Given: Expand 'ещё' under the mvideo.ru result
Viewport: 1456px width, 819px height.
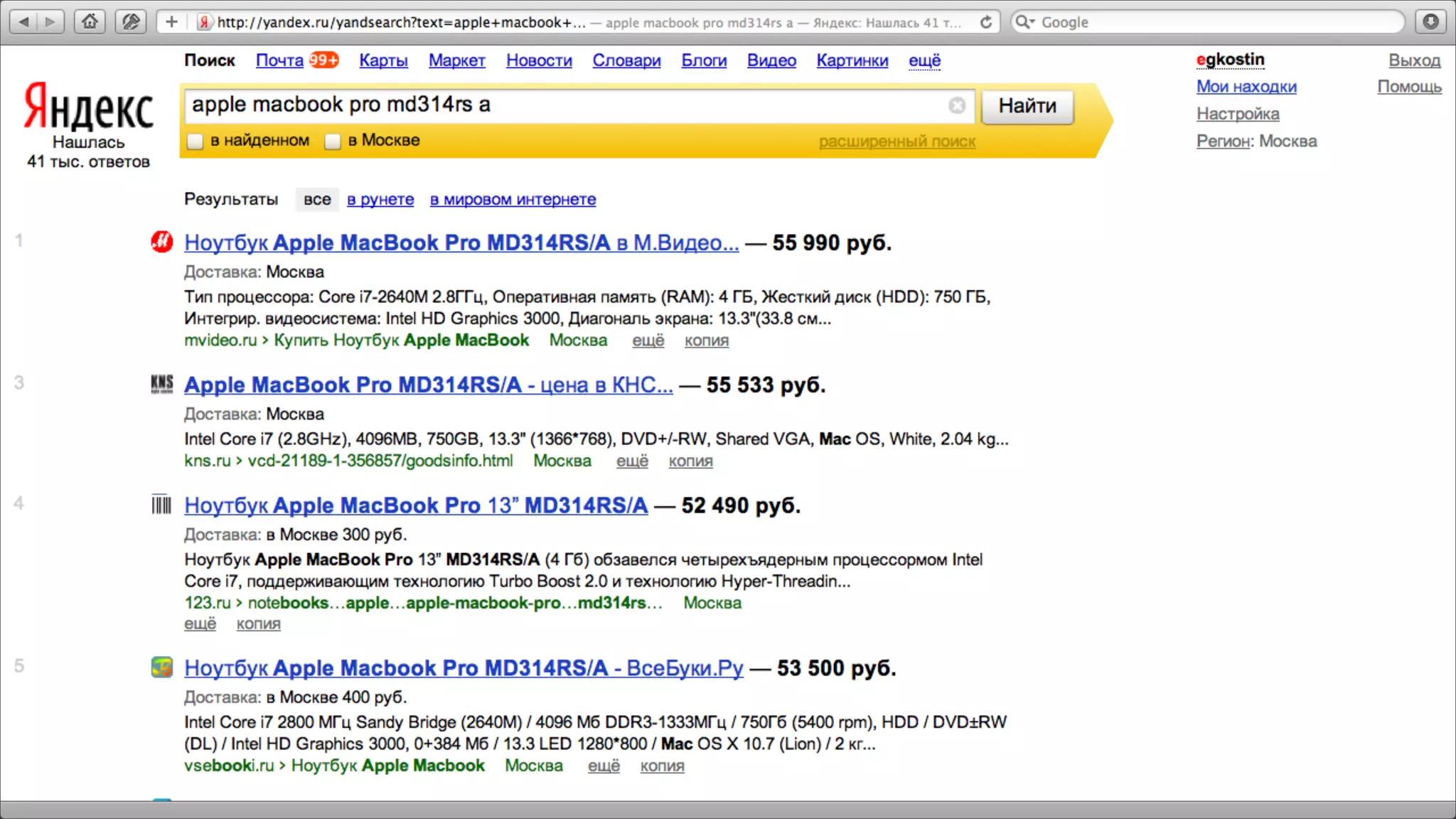Looking at the screenshot, I should click(648, 341).
